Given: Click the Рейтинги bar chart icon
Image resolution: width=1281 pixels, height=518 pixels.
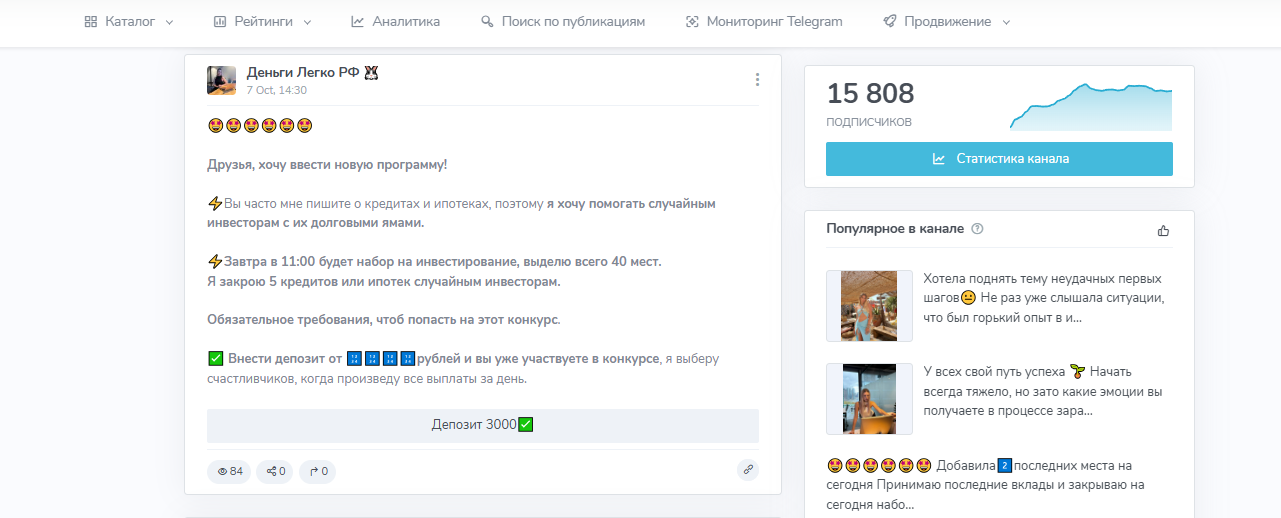Looking at the screenshot, I should pos(220,21).
